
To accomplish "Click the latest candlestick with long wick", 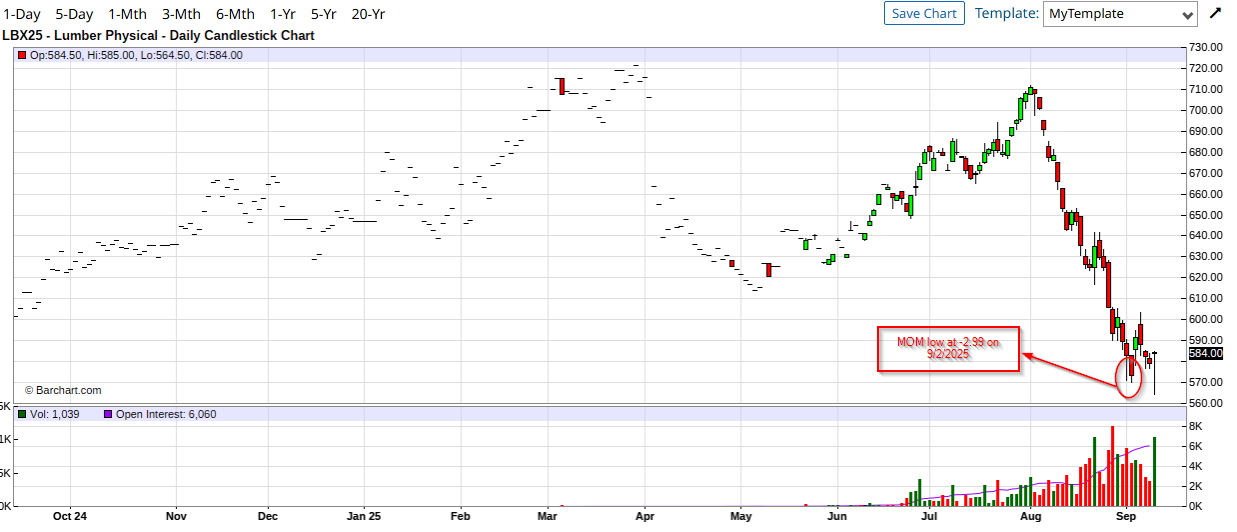I will 1155,373.
